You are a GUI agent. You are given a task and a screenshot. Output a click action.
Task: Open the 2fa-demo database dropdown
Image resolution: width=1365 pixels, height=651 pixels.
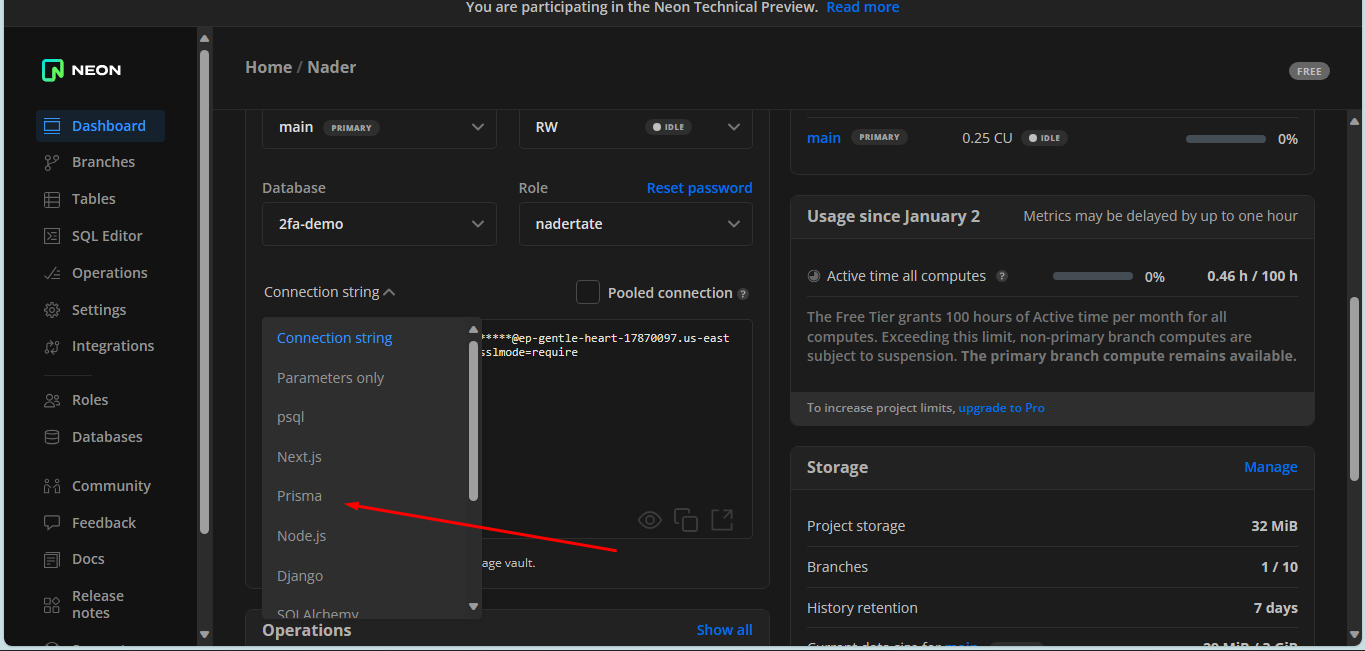(x=379, y=224)
